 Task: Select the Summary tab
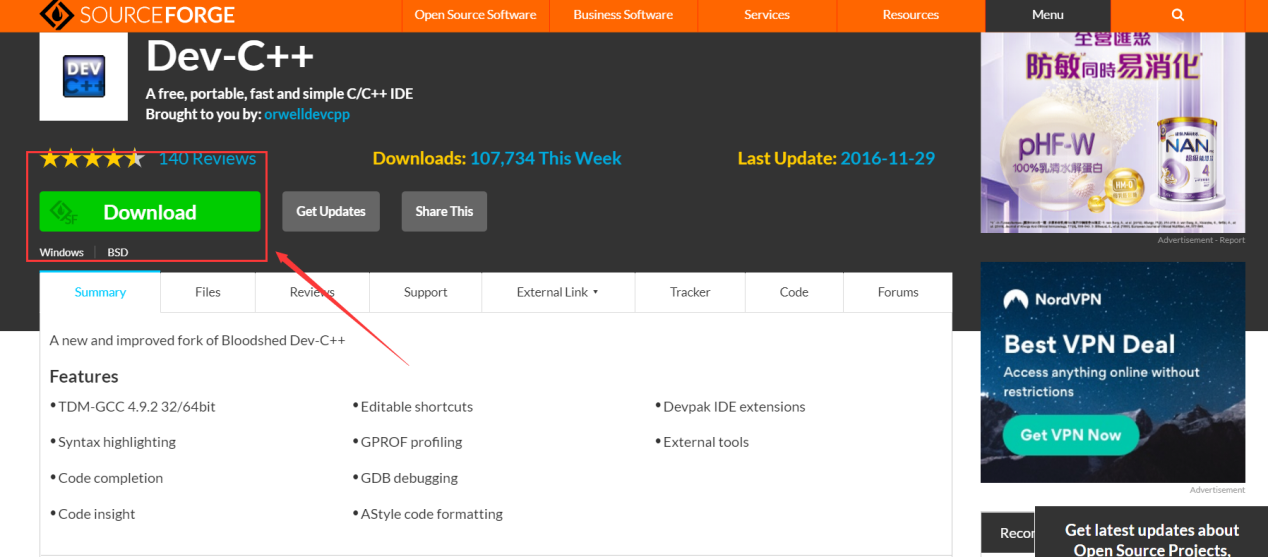(x=100, y=292)
